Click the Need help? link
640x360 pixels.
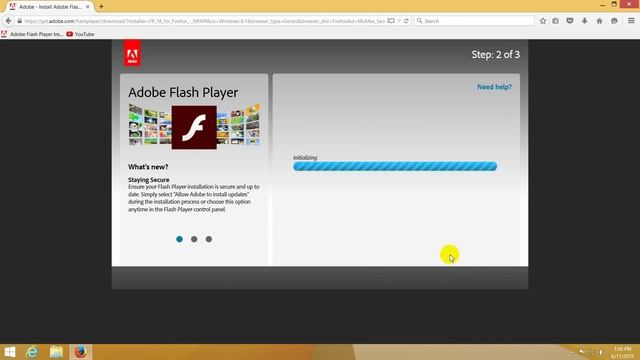(x=494, y=87)
